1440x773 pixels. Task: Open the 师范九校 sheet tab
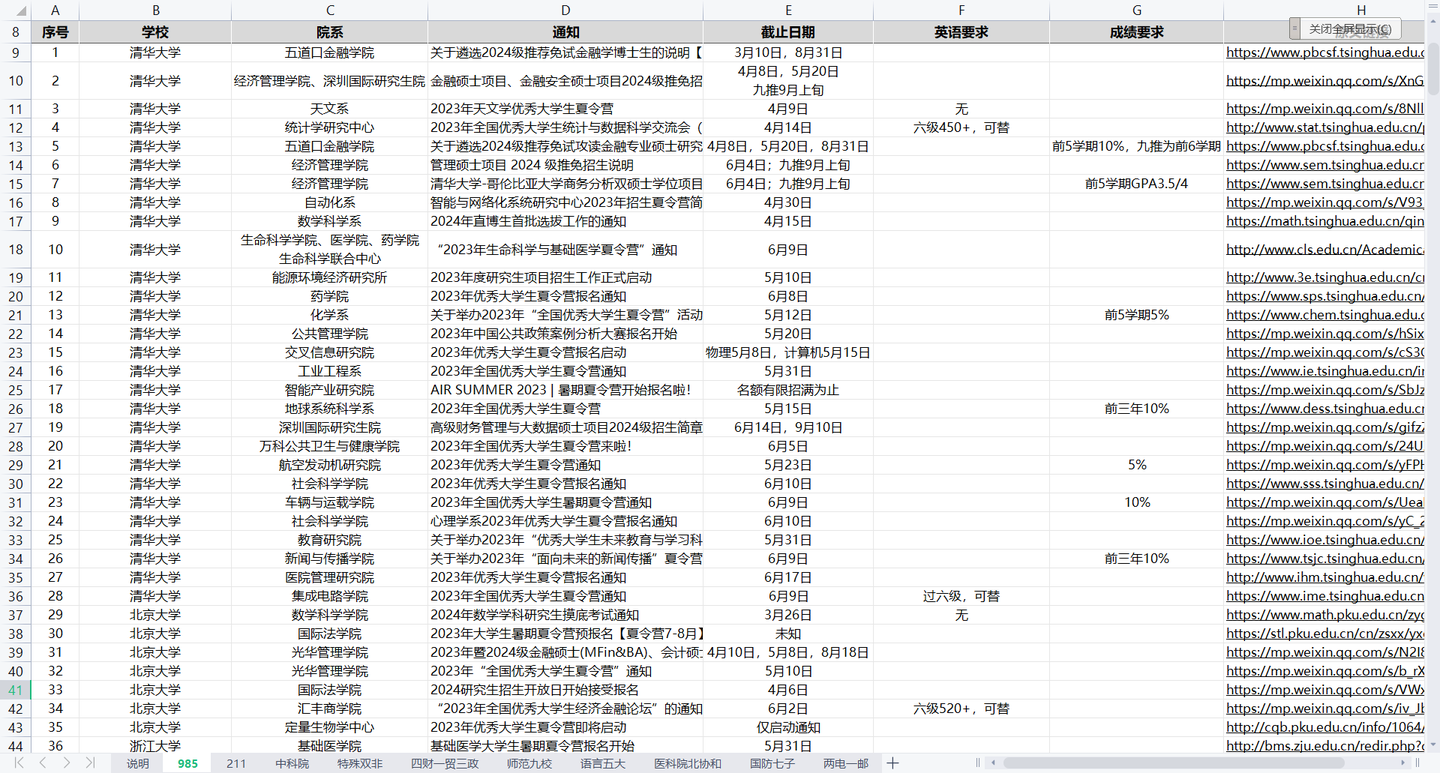click(529, 763)
